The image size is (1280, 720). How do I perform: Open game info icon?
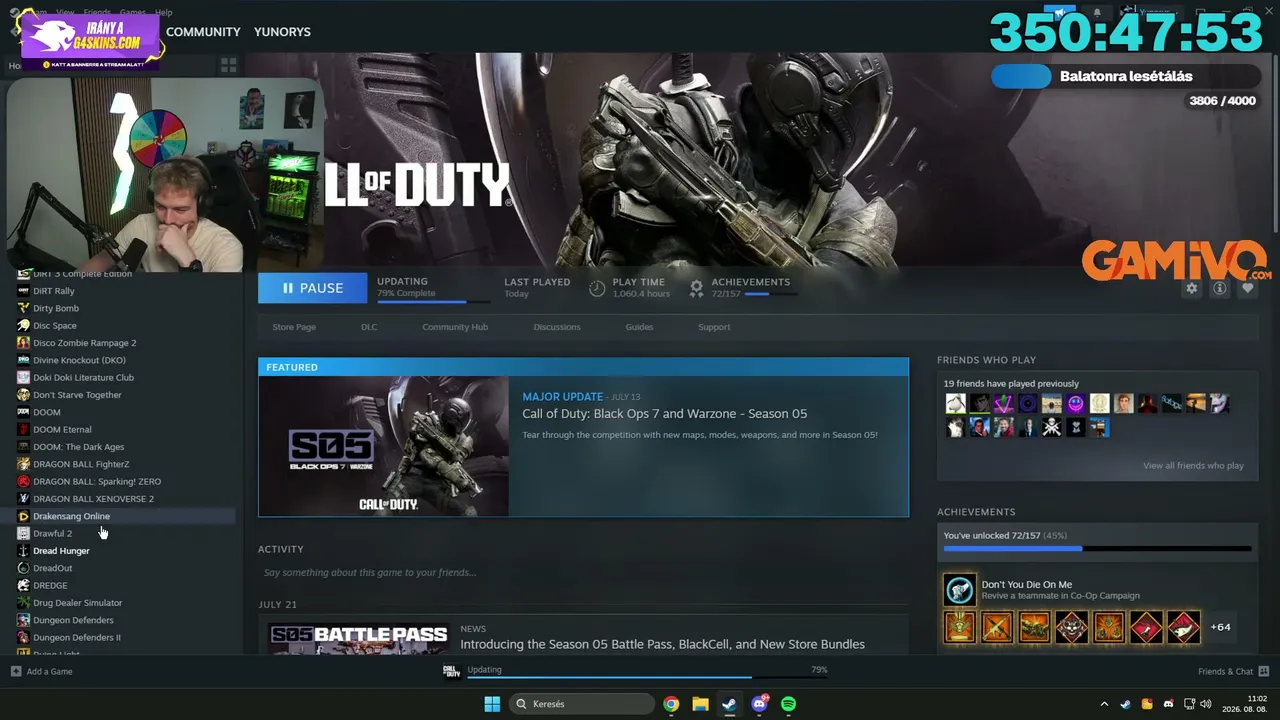coord(1219,288)
